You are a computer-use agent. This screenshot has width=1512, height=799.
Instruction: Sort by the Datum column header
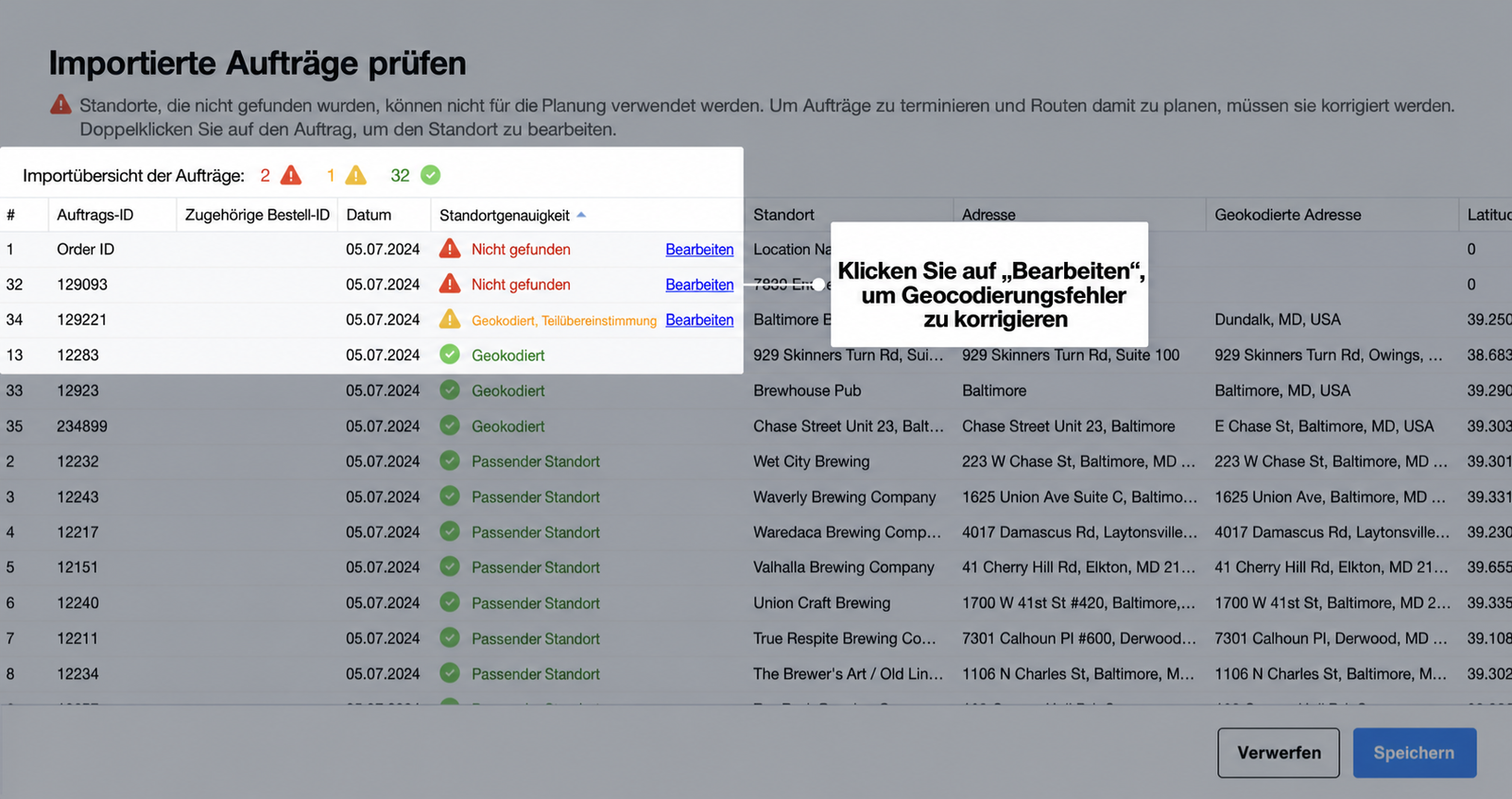point(369,215)
